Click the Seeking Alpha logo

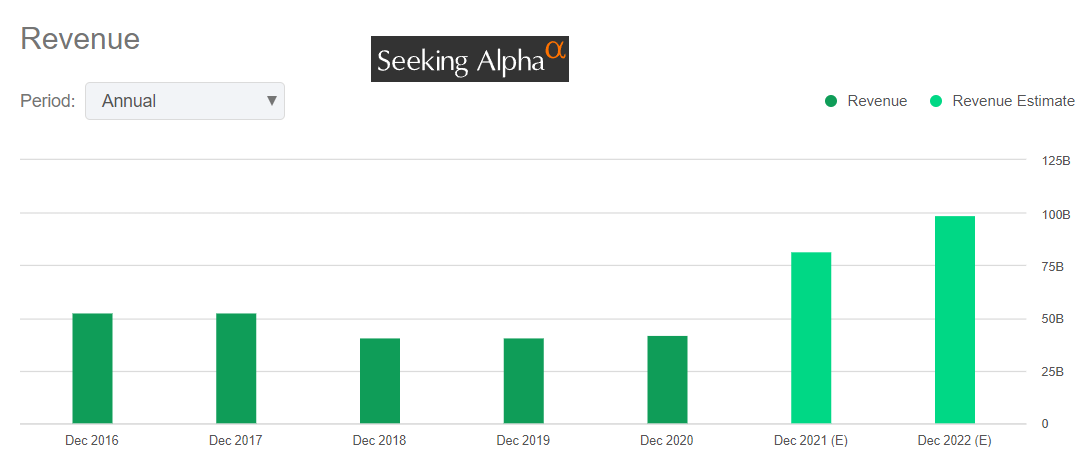pos(469,60)
